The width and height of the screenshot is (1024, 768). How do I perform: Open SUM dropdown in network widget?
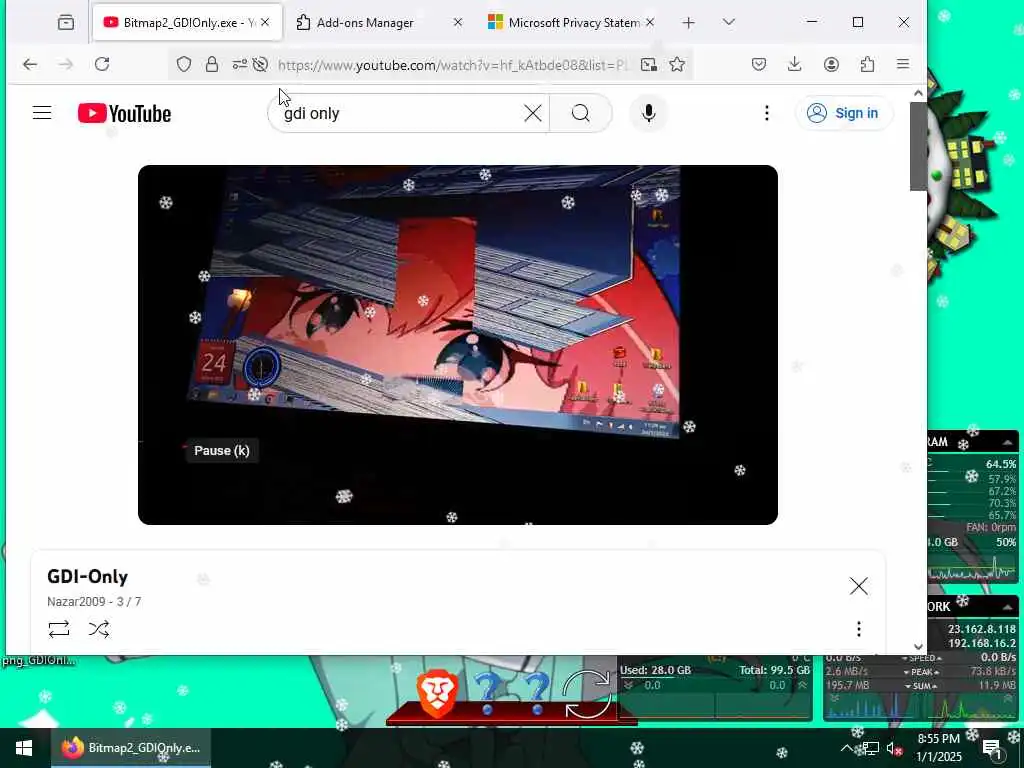[x=921, y=686]
